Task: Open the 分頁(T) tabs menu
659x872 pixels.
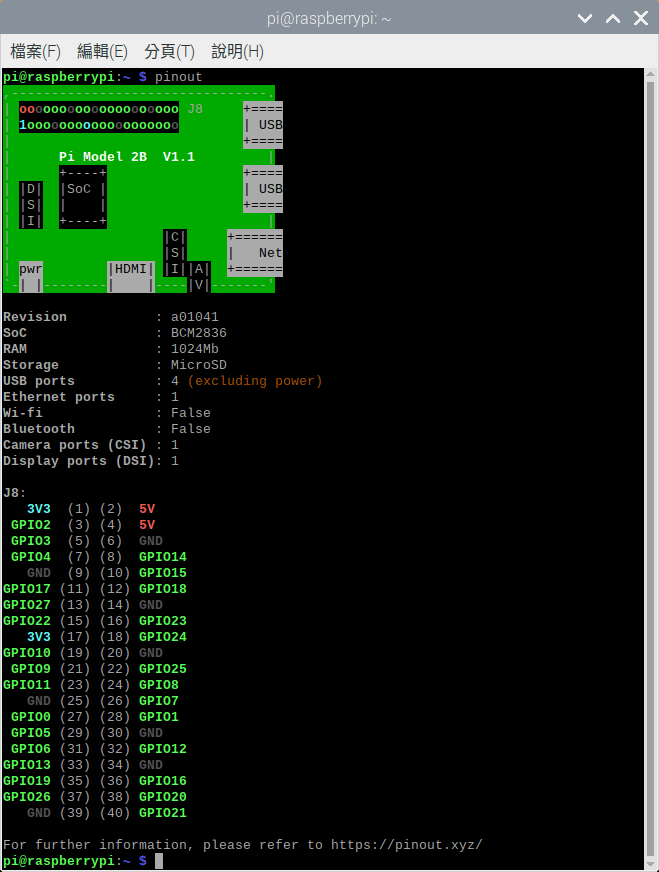Action: click(x=169, y=52)
